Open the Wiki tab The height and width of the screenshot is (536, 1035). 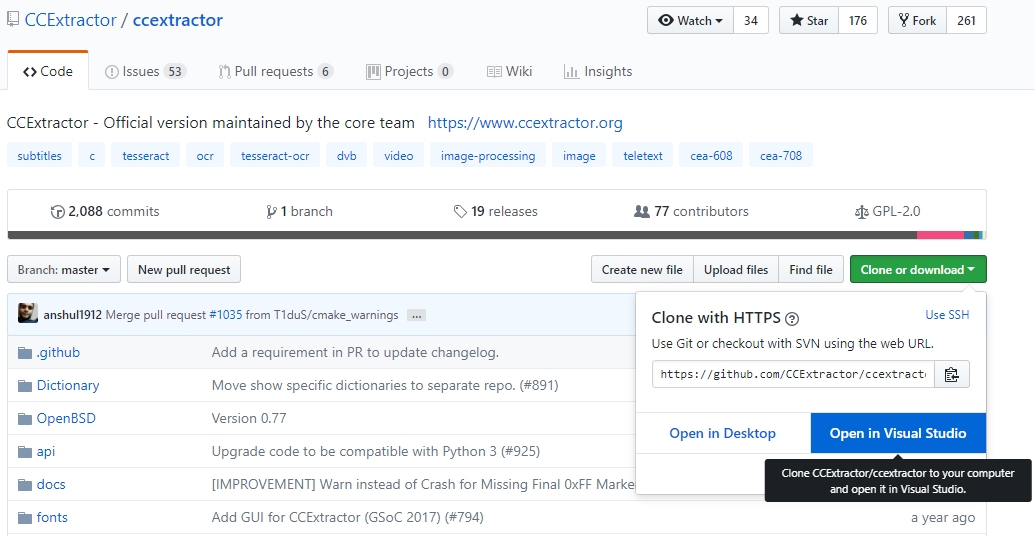point(510,71)
